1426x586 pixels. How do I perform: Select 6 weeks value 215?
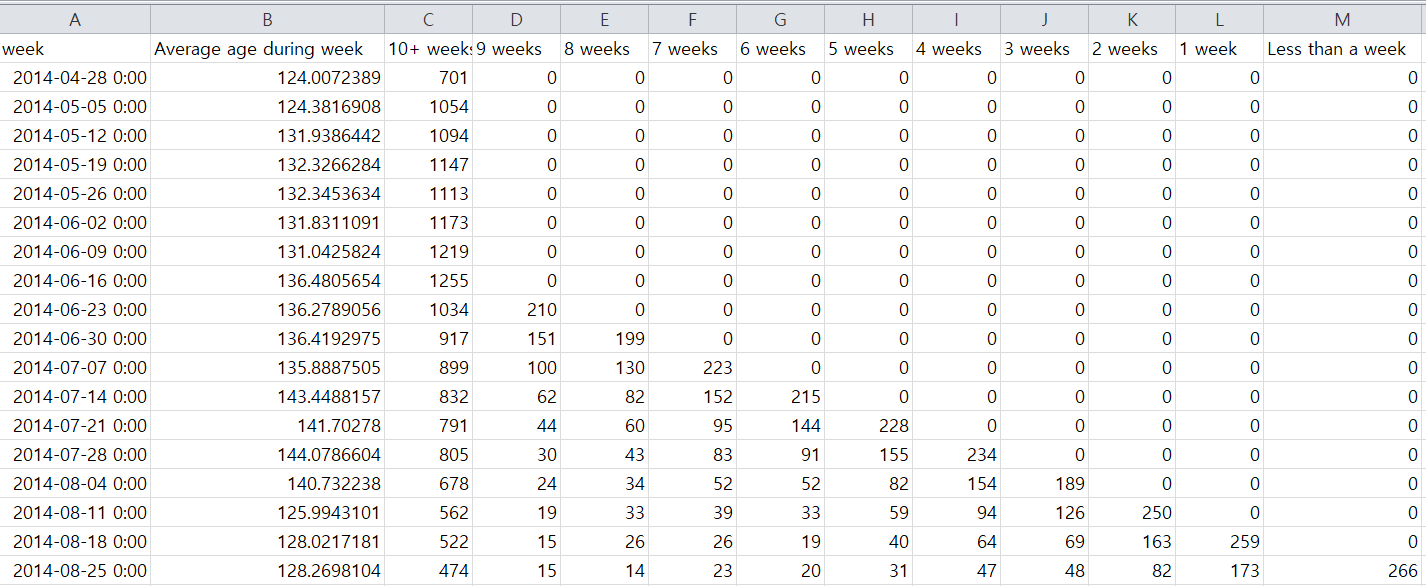780,396
